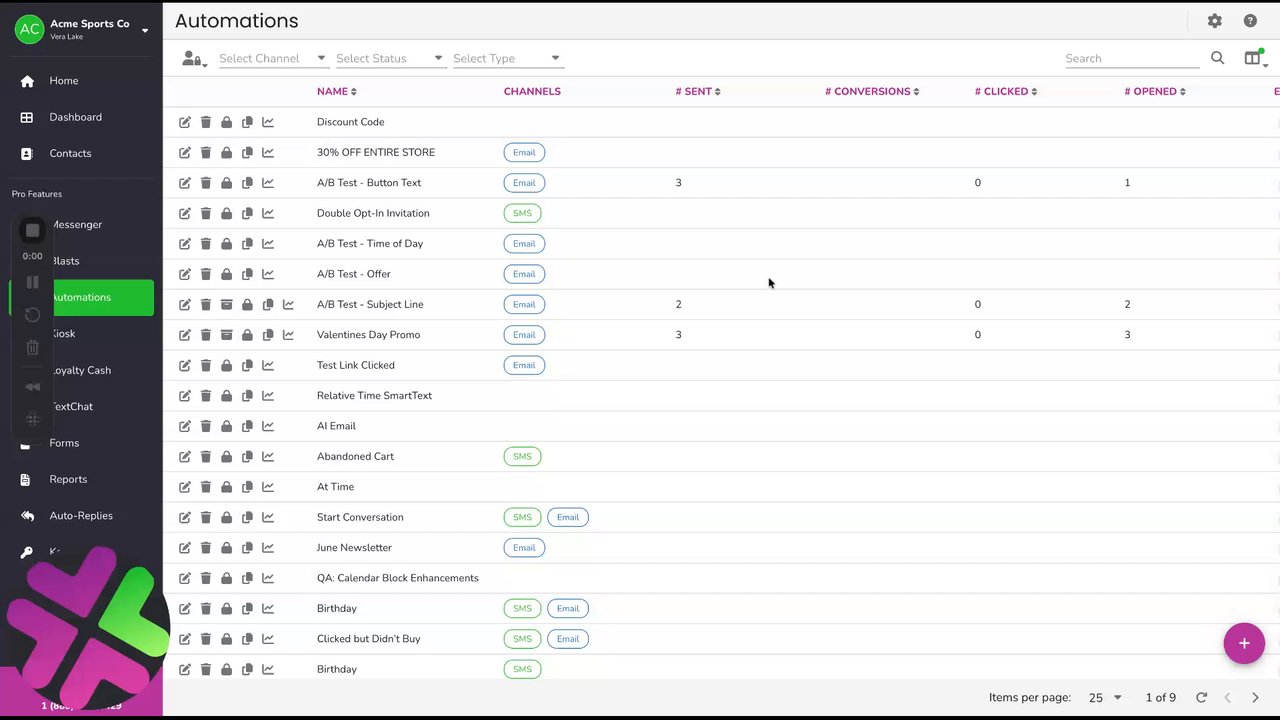1280x720 pixels.
Task: Delete the 30% OFF ENTIRE STORE automation
Action: click(x=206, y=152)
